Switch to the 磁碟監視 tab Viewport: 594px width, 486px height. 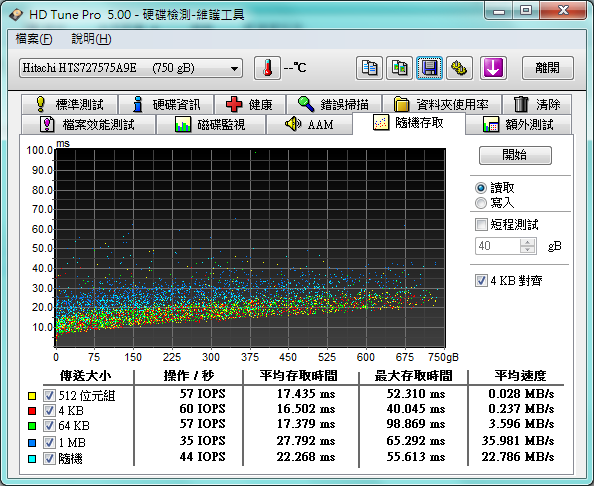[211, 124]
